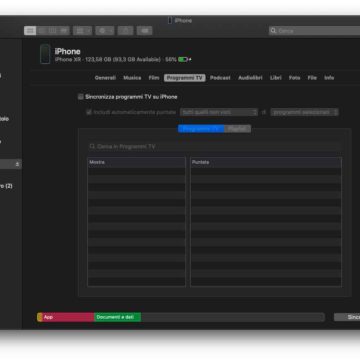360x360 pixels.
Task: Click the orange storage bar segment
Action: [x=39, y=317]
